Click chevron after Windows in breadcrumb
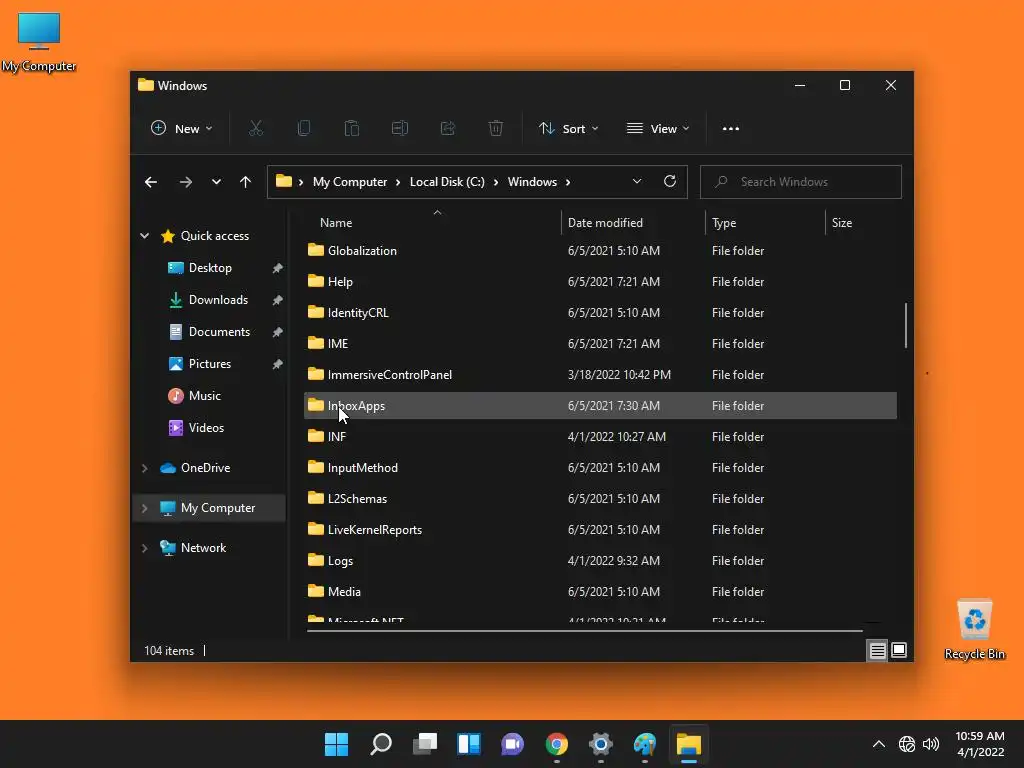Image resolution: width=1024 pixels, height=768 pixels. tap(568, 182)
